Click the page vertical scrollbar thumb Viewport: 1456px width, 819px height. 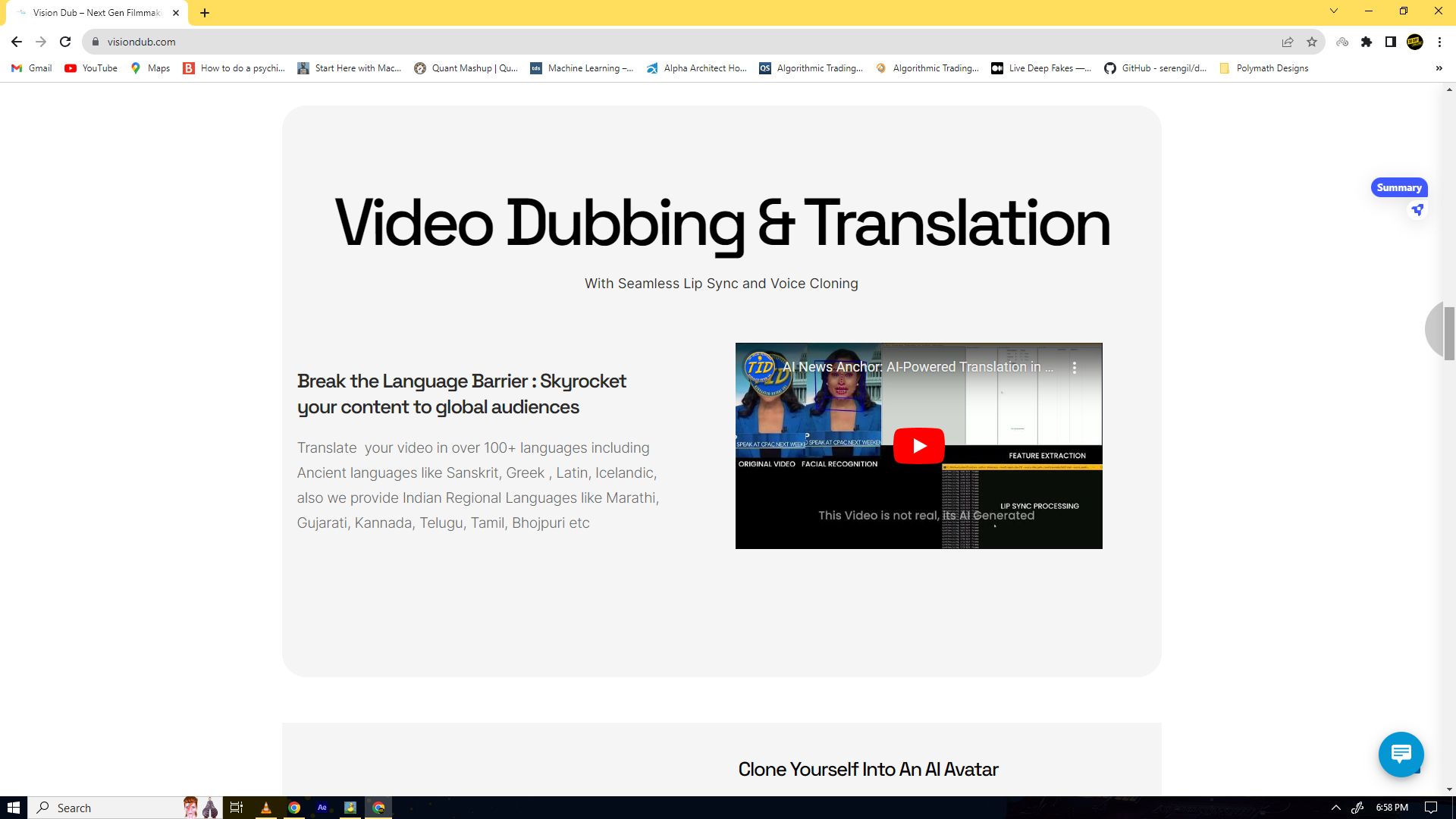tap(1449, 332)
